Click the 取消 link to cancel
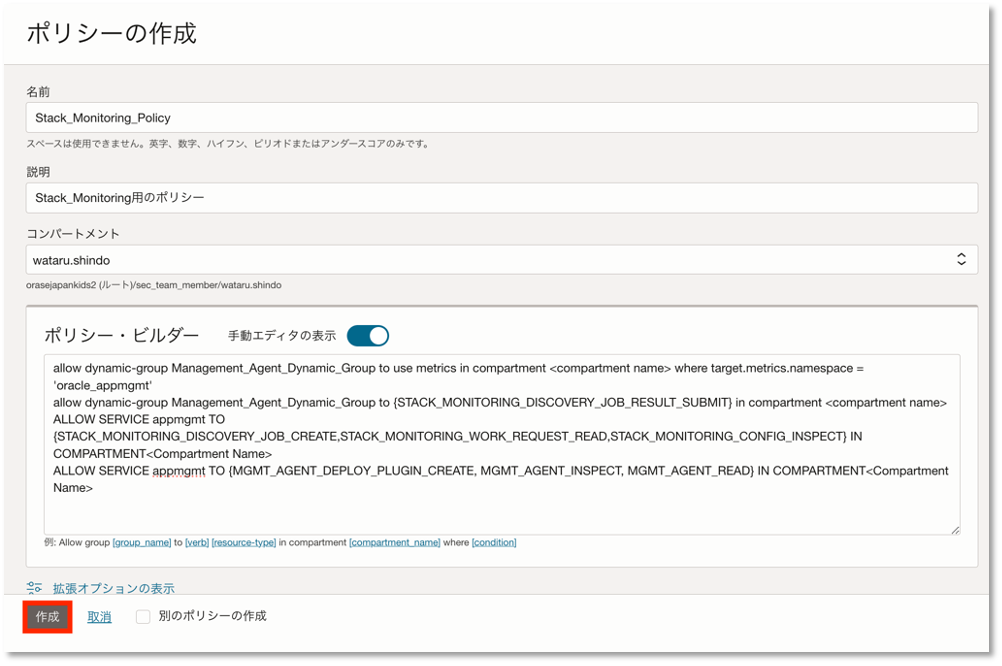Image resolution: width=1002 pixels, height=666 pixels. pos(99,617)
